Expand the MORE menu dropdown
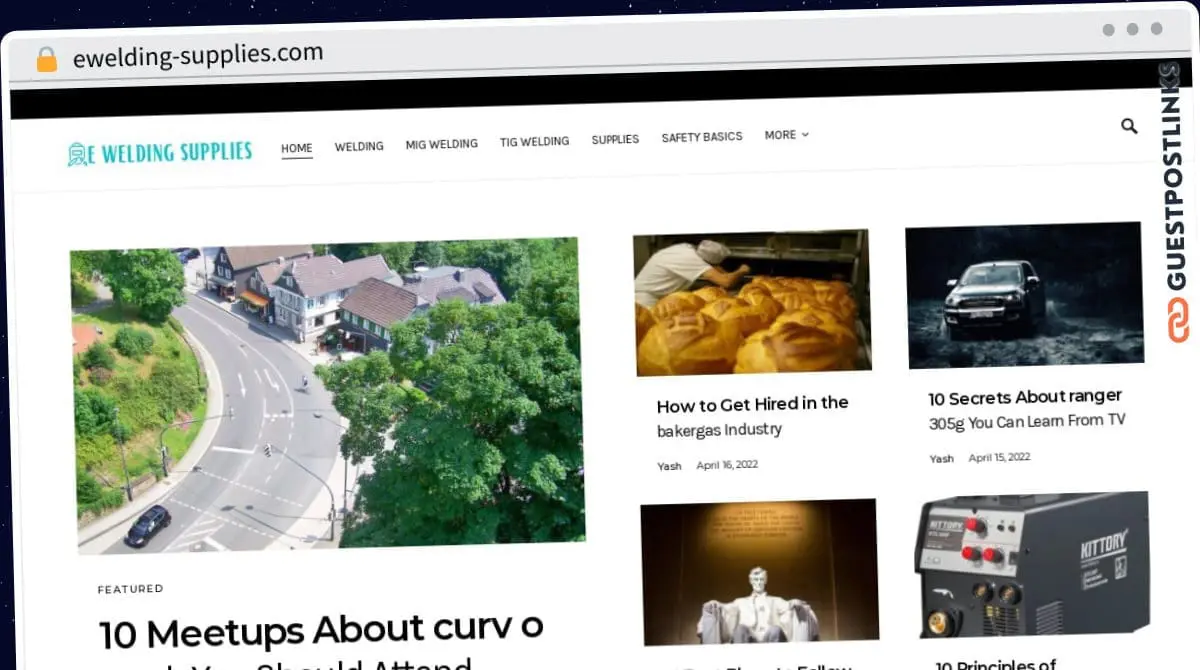The image size is (1200, 670). 786,135
